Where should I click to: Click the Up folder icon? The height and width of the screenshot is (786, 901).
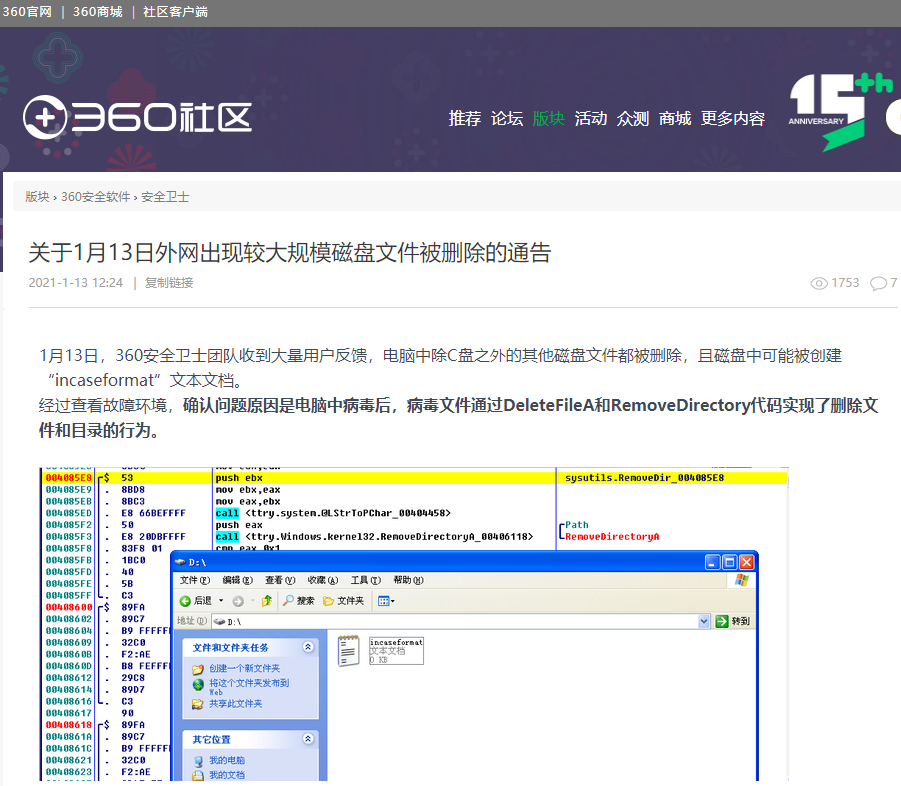click(266, 601)
